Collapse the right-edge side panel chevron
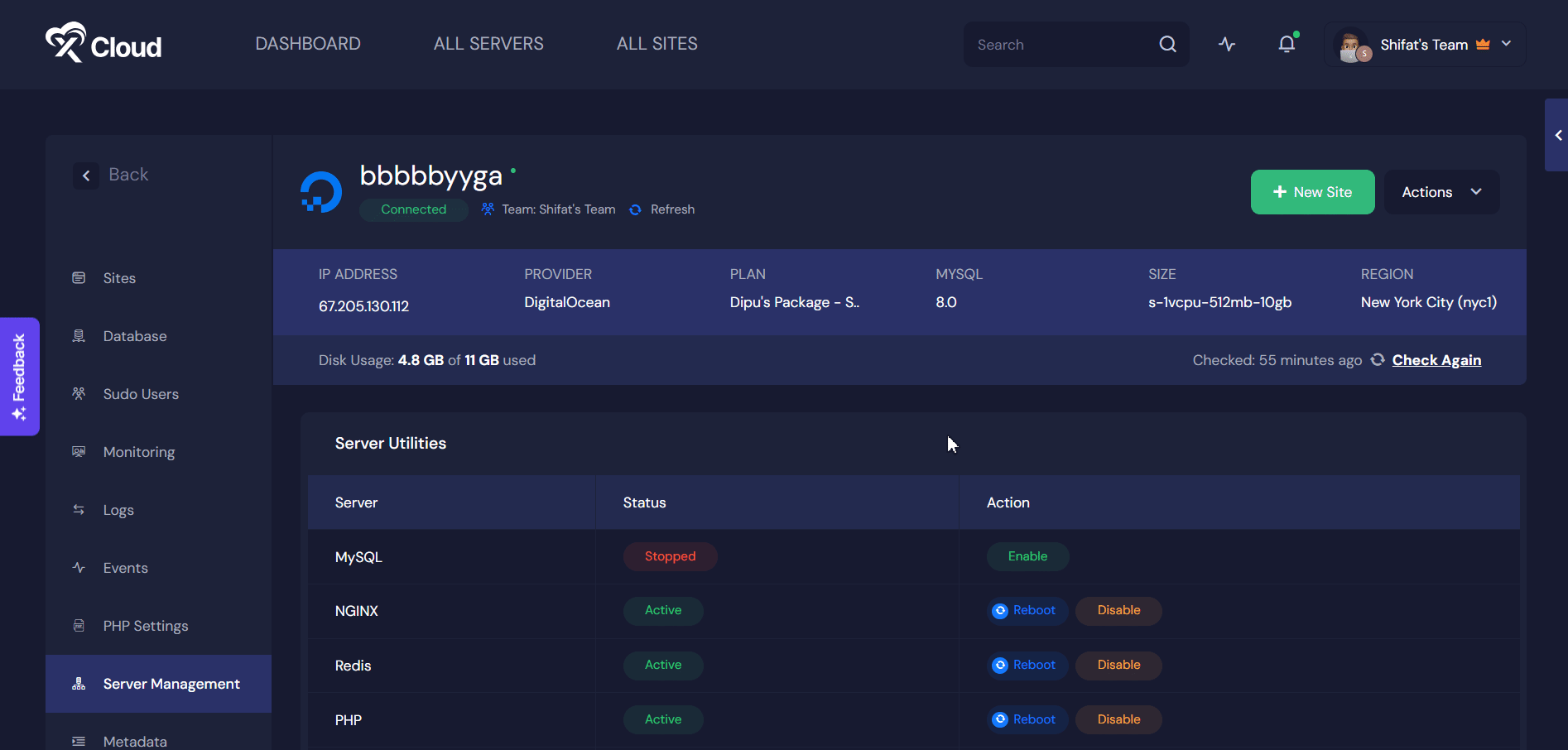The image size is (1568, 750). tap(1558, 135)
